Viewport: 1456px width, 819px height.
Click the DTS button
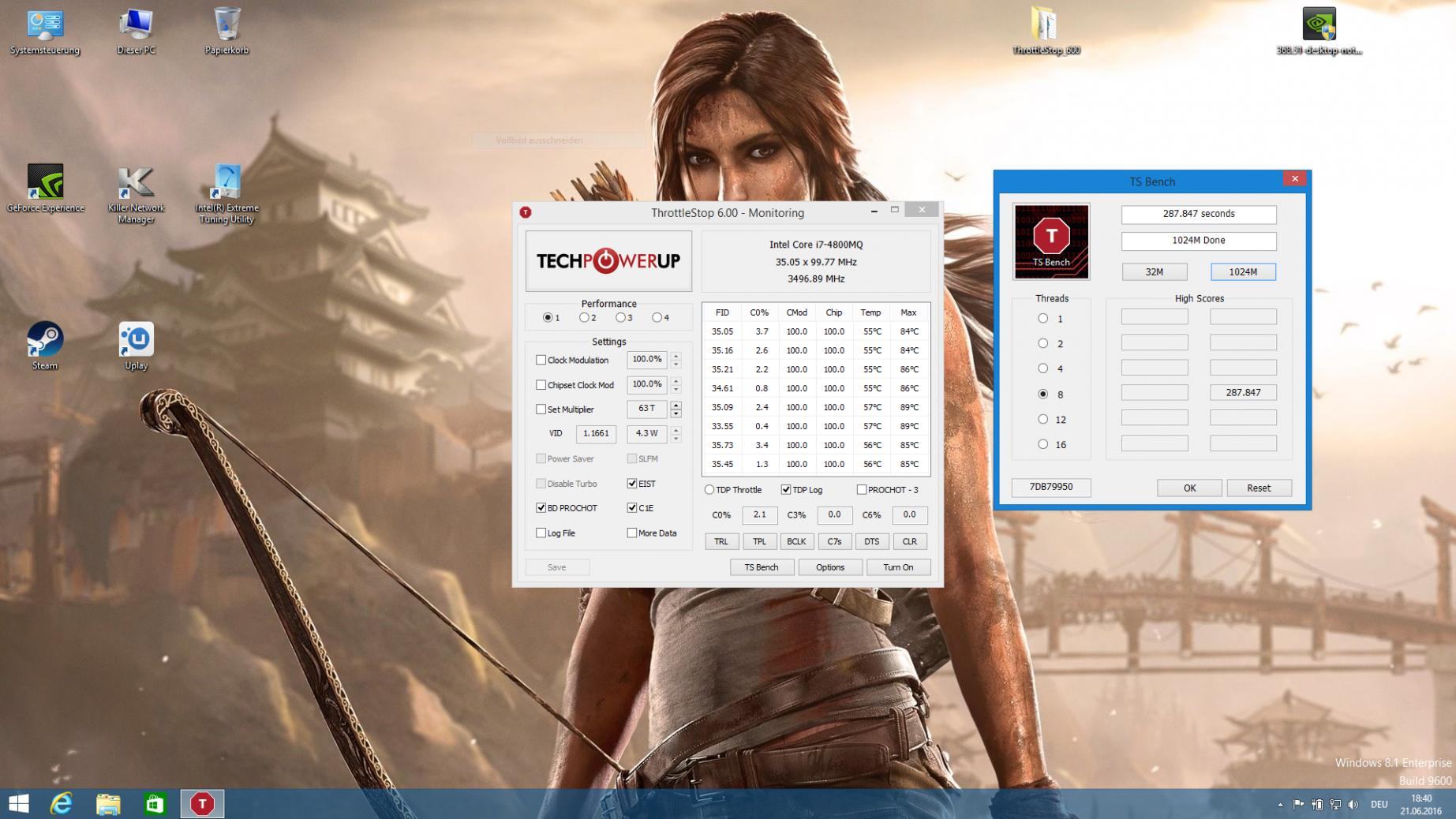point(871,541)
